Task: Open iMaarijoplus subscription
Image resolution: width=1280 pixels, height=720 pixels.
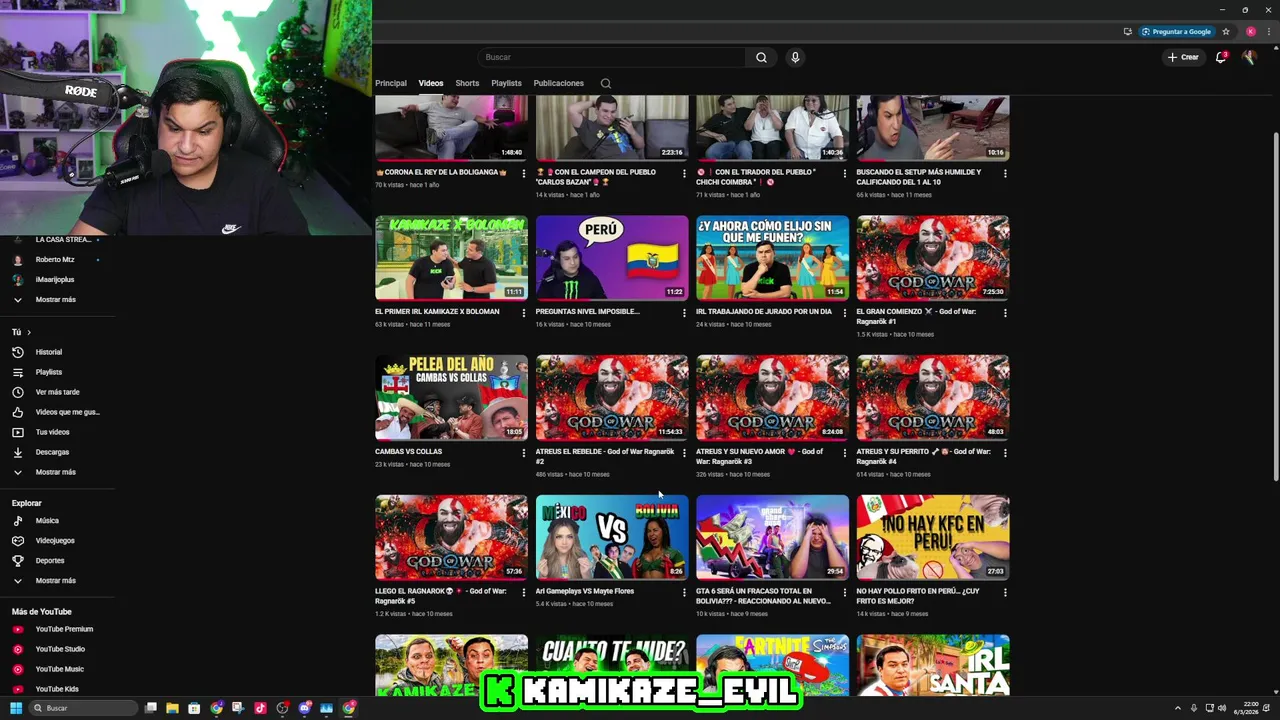Action: 55,279
